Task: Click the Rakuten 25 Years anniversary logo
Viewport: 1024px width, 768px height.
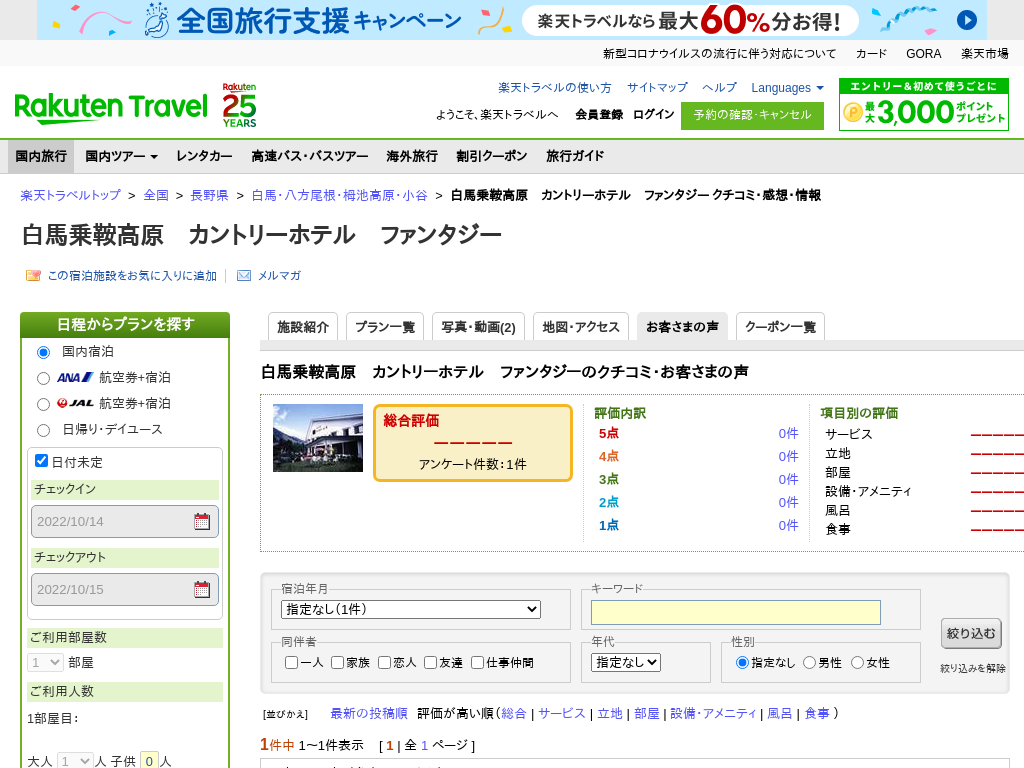Action: click(239, 105)
